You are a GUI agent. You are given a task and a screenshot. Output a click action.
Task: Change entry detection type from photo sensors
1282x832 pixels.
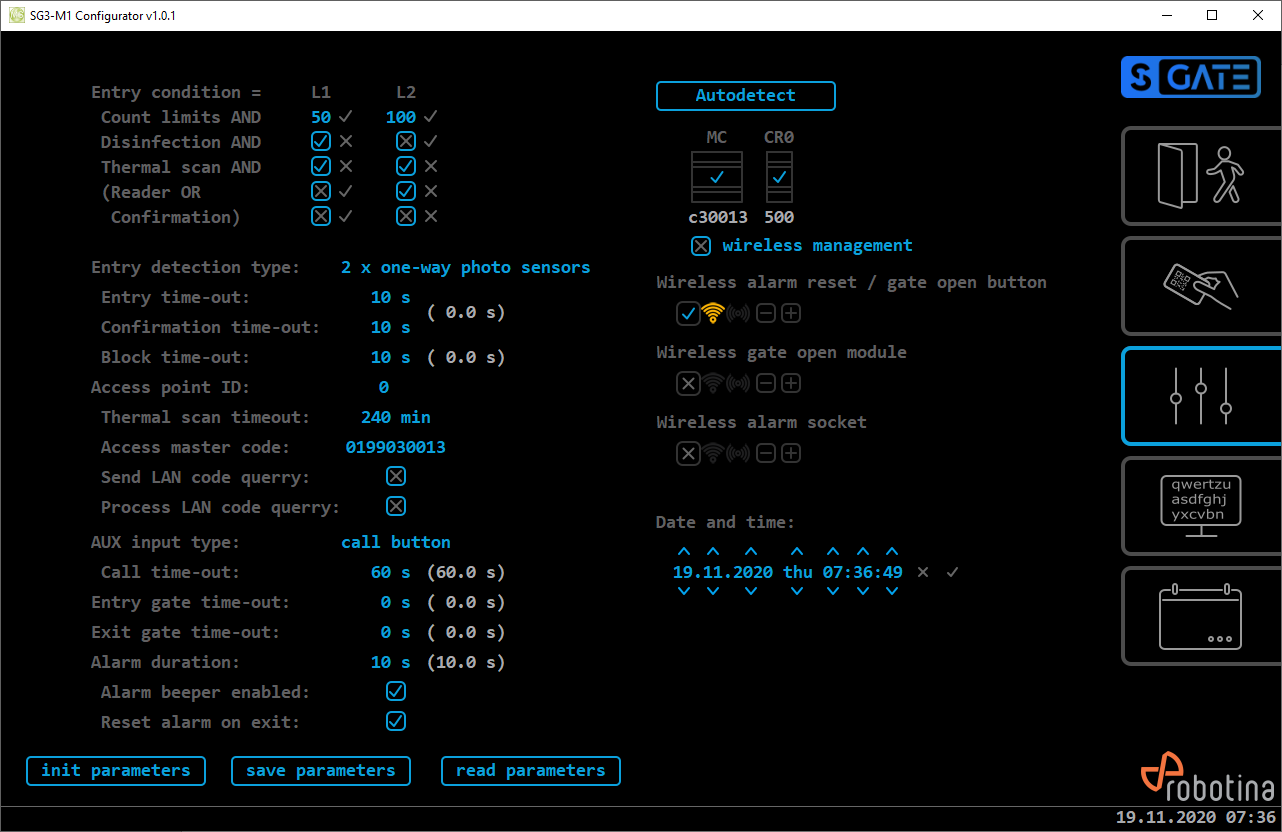pos(465,268)
